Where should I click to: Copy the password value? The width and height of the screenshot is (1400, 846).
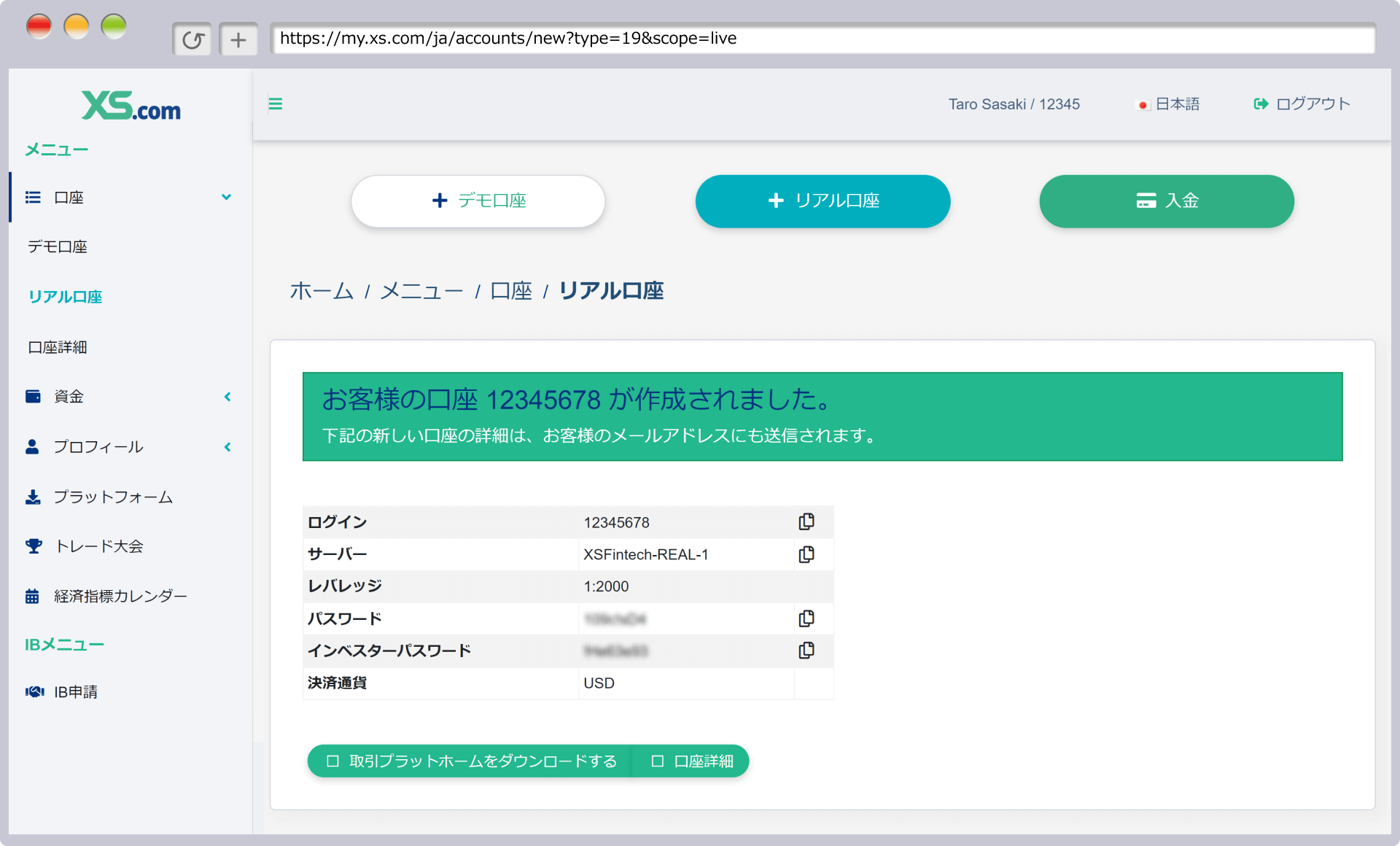point(806,618)
